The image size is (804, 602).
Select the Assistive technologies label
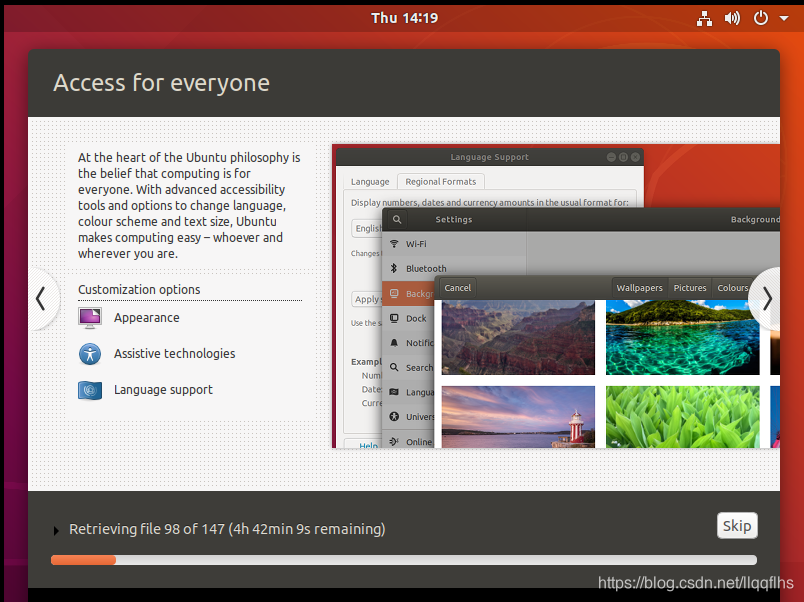[x=174, y=354]
